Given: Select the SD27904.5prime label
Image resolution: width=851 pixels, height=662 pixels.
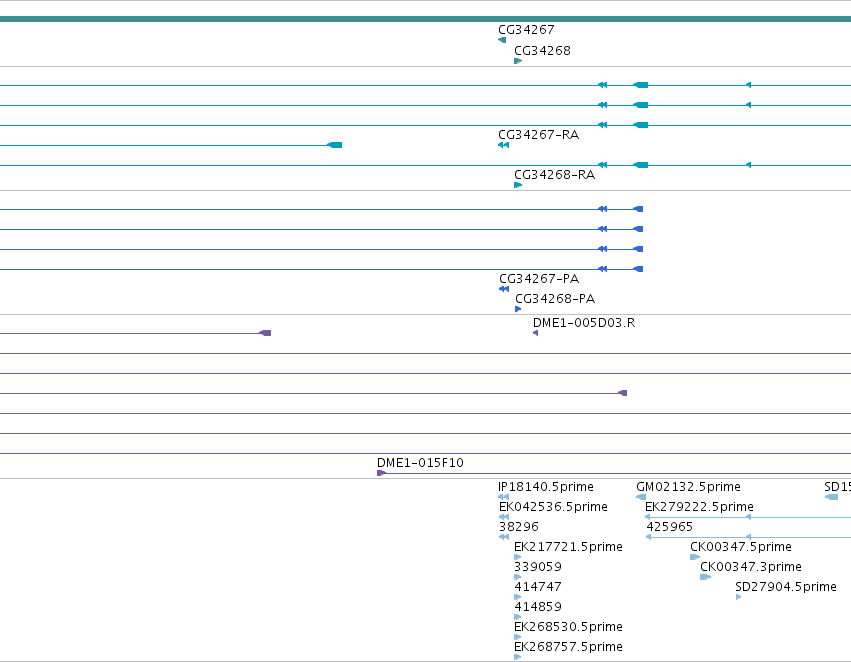Looking at the screenshot, I should 786,587.
